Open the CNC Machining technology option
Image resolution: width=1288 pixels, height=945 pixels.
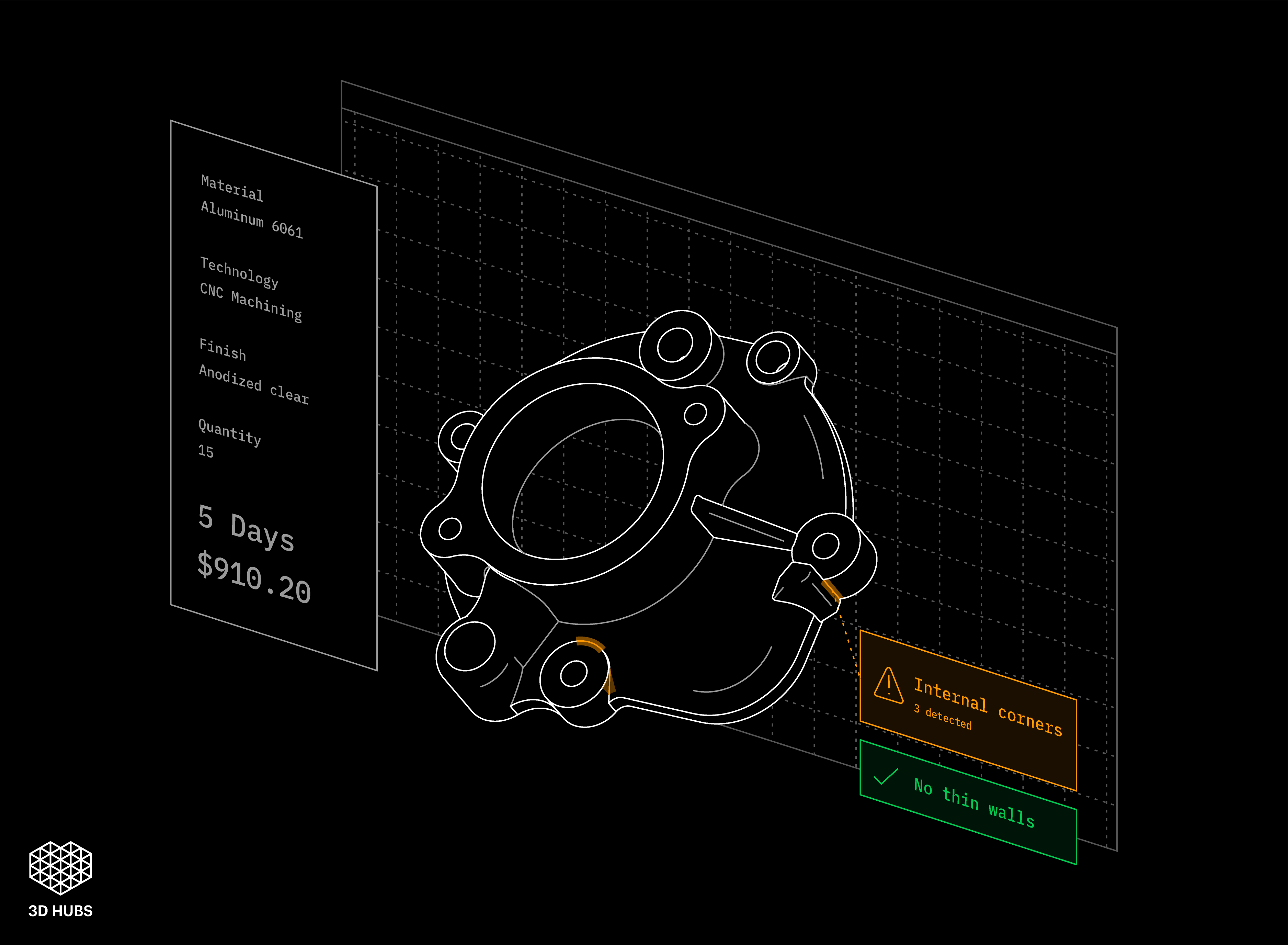(x=251, y=302)
